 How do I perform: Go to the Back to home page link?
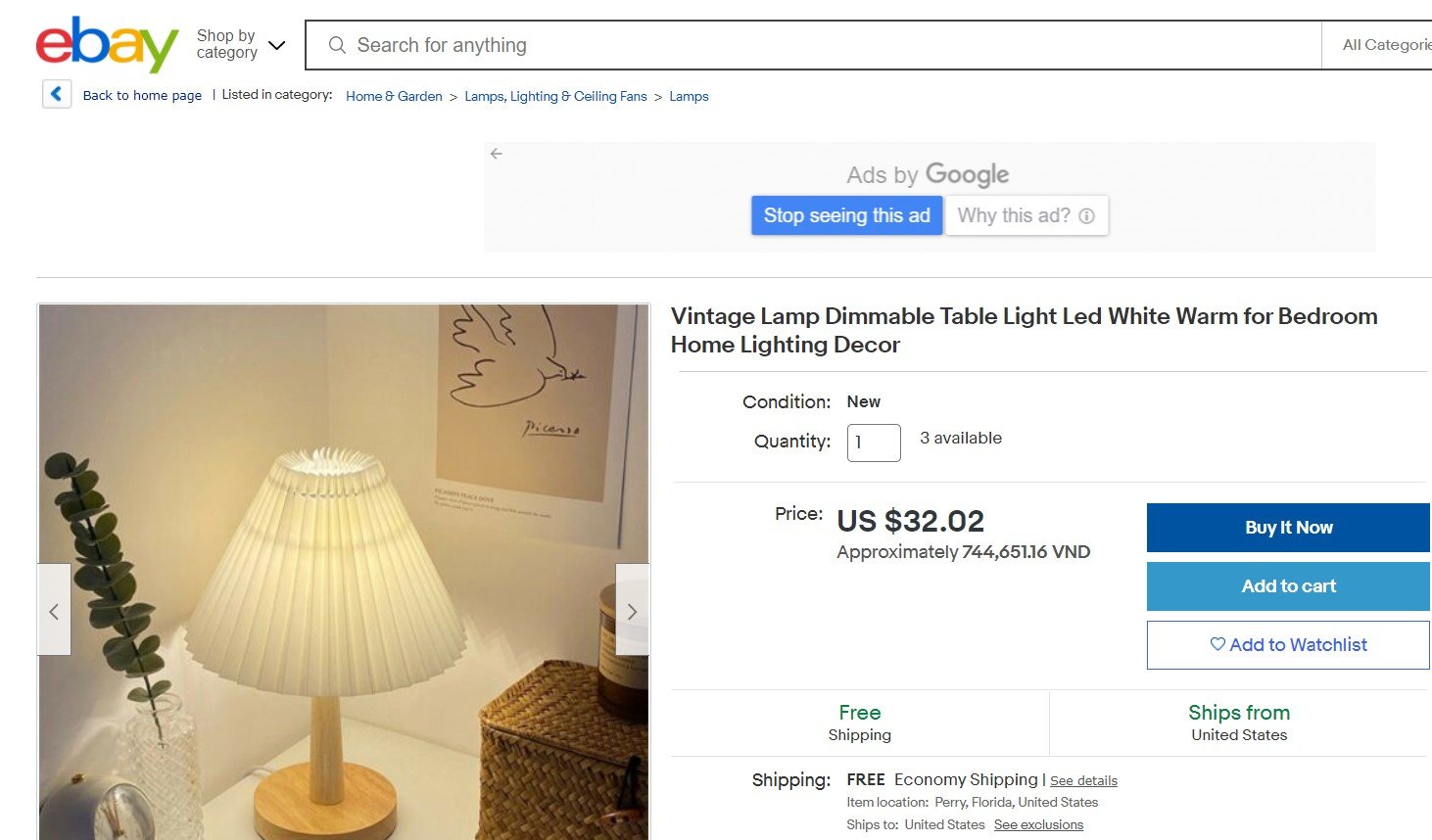pos(143,95)
